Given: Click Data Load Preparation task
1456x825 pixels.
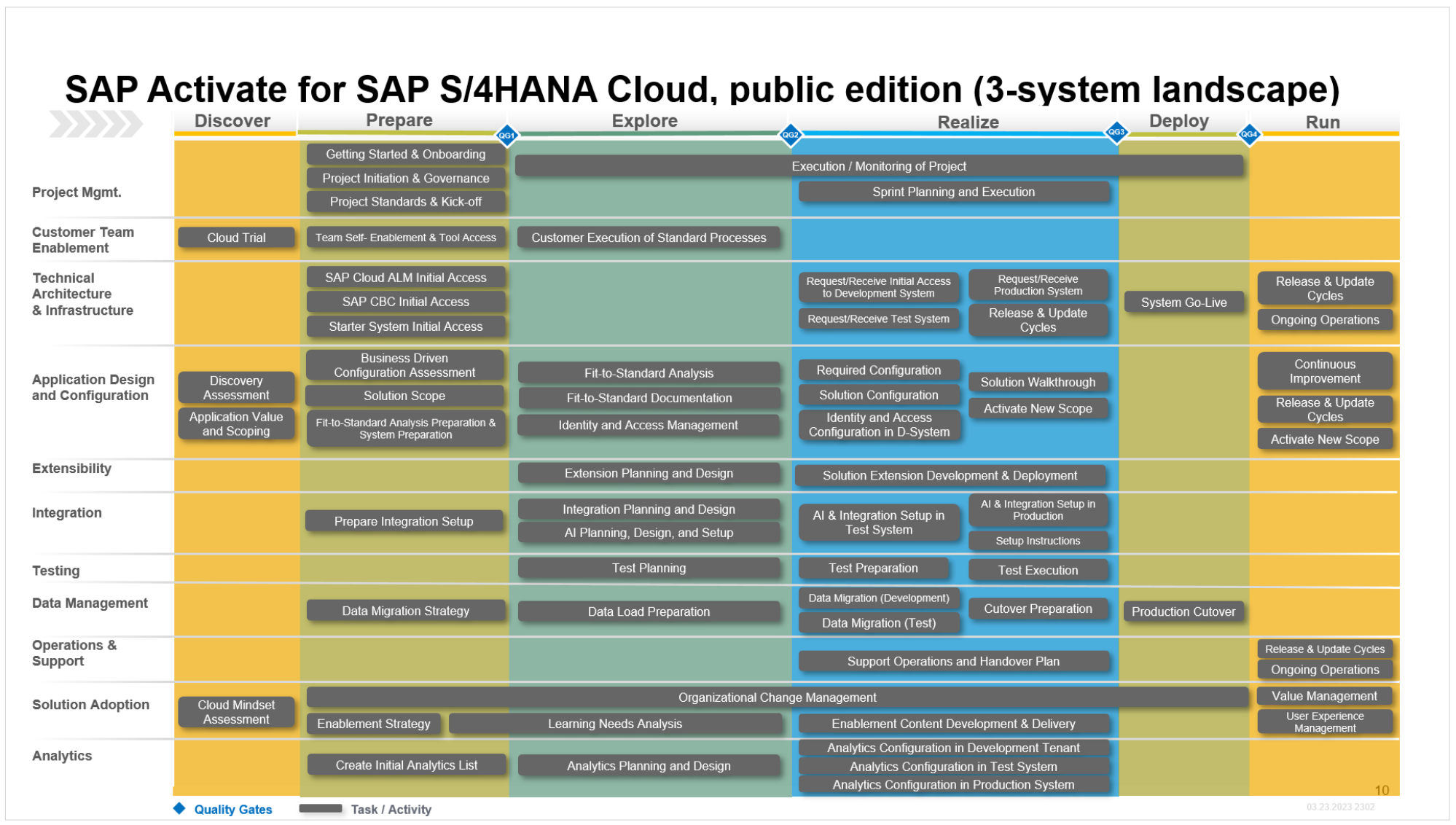Looking at the screenshot, I should [x=649, y=611].
